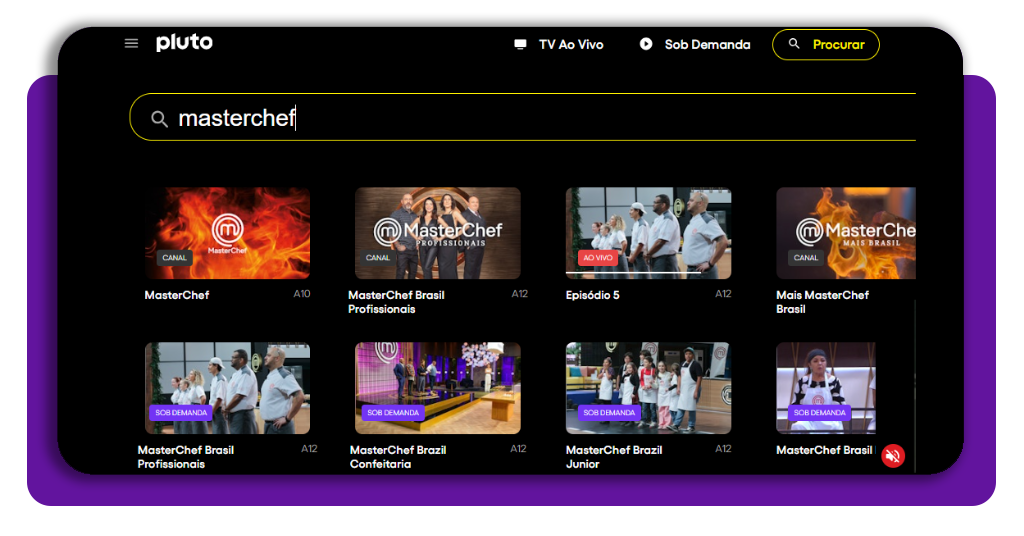This screenshot has width=1024, height=536.
Task: Click the AO VIVO badge on Episódio 5
Action: tap(598, 258)
